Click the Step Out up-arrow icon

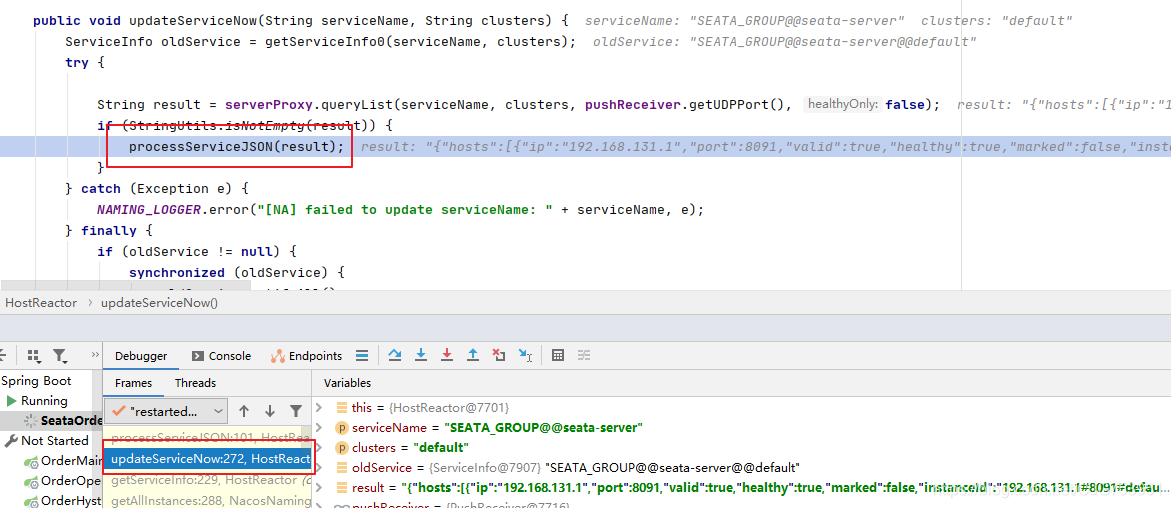[x=473, y=356]
